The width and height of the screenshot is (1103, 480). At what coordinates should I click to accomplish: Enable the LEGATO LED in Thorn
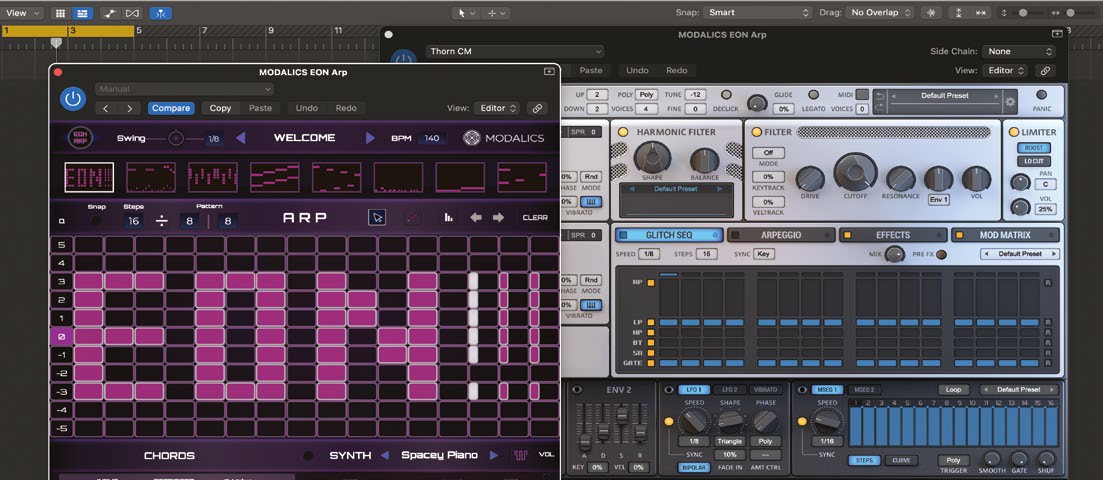coord(813,95)
